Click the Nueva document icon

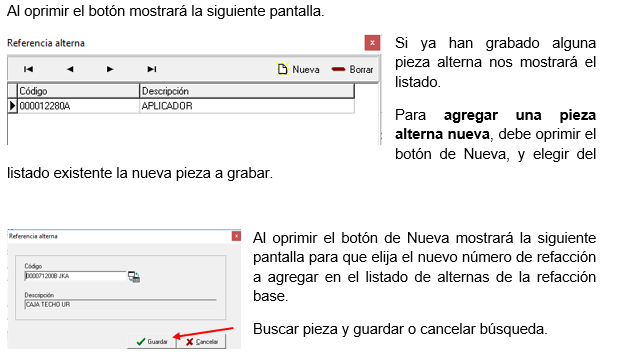point(283,69)
